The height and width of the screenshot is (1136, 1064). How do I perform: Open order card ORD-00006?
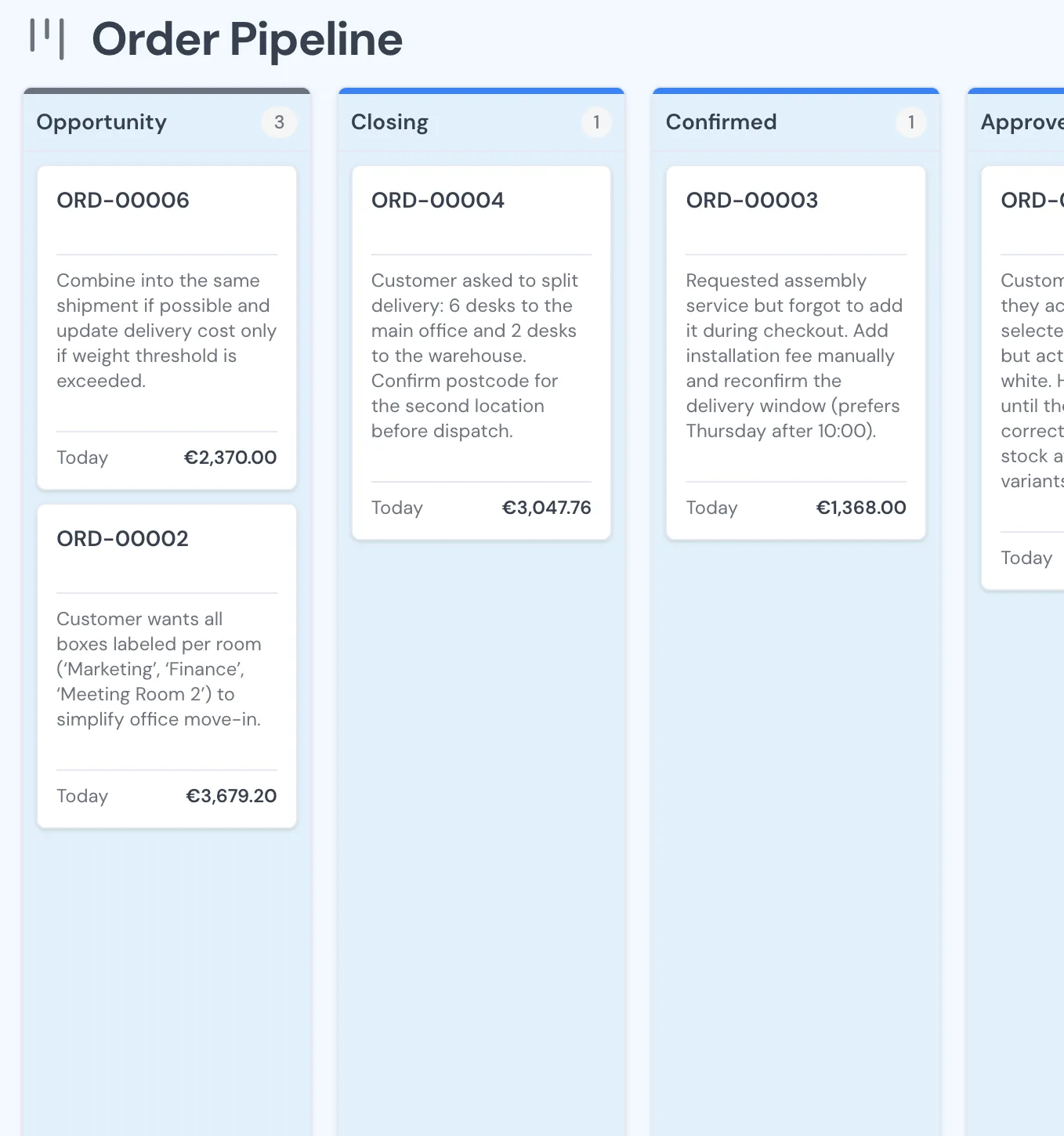pos(167,327)
